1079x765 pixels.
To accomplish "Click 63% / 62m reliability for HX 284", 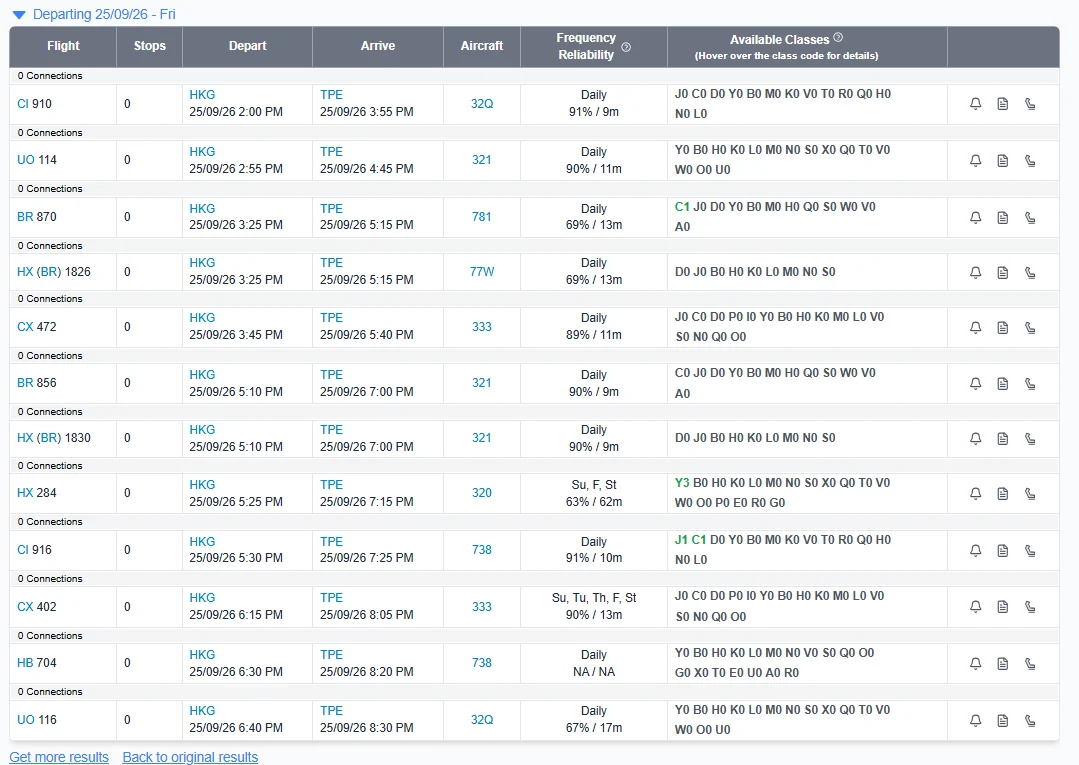I will click(x=594, y=502).
